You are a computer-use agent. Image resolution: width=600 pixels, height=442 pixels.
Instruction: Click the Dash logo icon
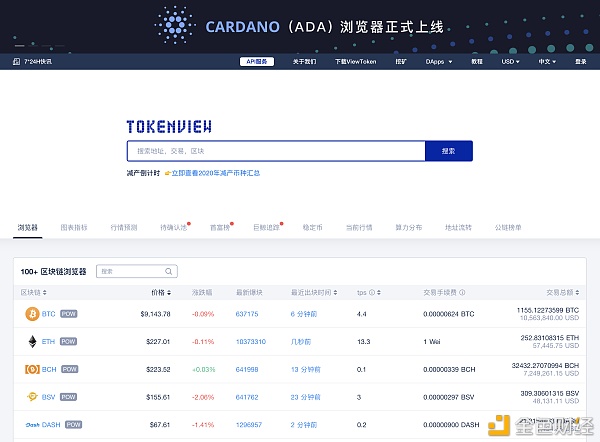(33, 425)
